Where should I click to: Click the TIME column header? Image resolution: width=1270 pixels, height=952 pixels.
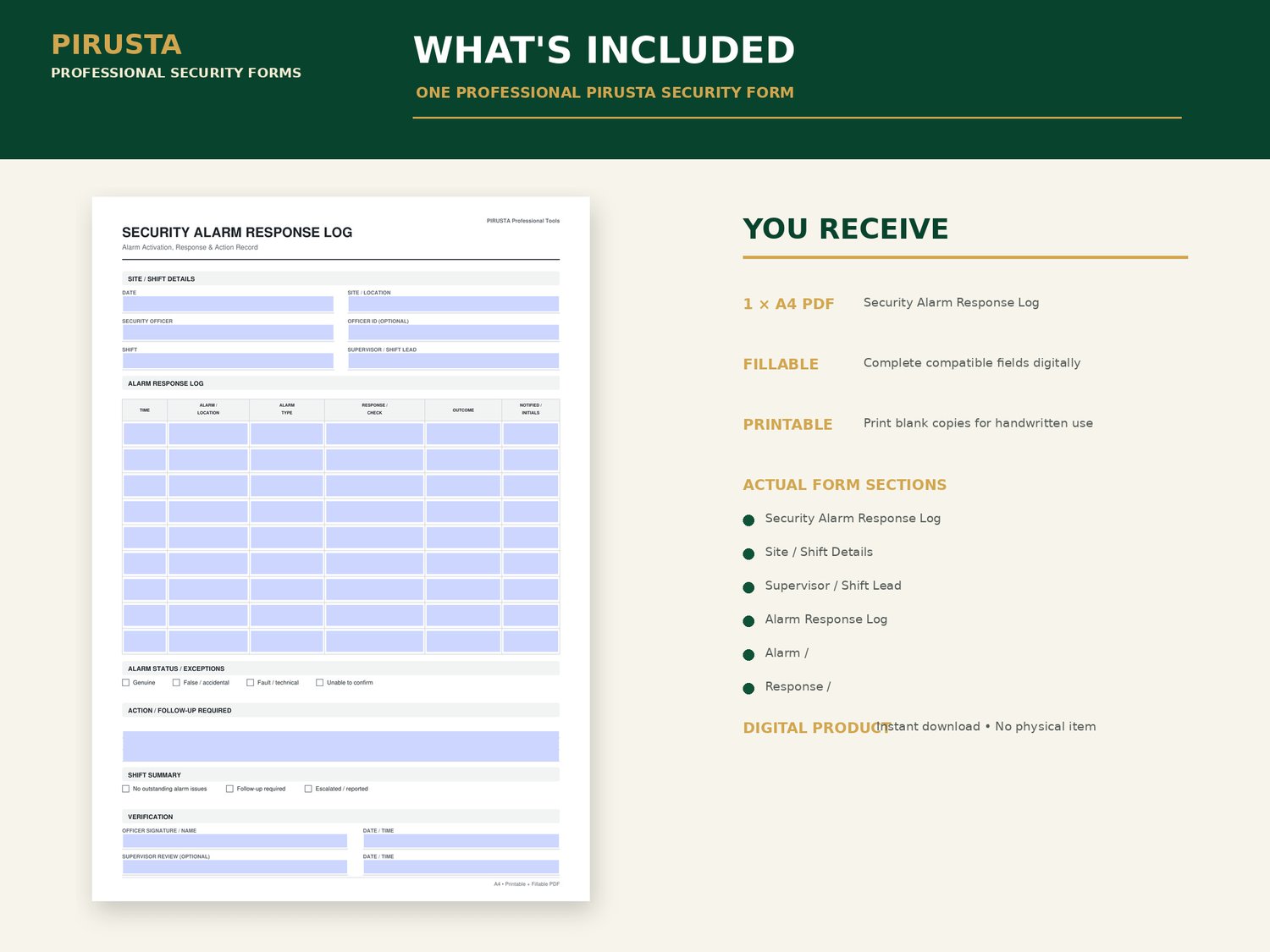(x=145, y=410)
